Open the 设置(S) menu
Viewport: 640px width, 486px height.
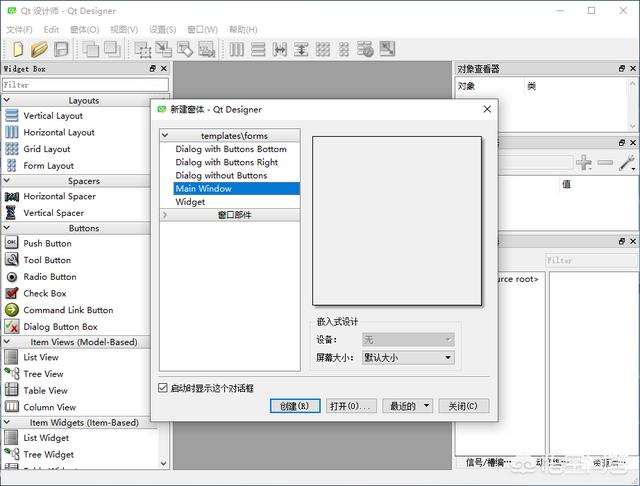(163, 29)
